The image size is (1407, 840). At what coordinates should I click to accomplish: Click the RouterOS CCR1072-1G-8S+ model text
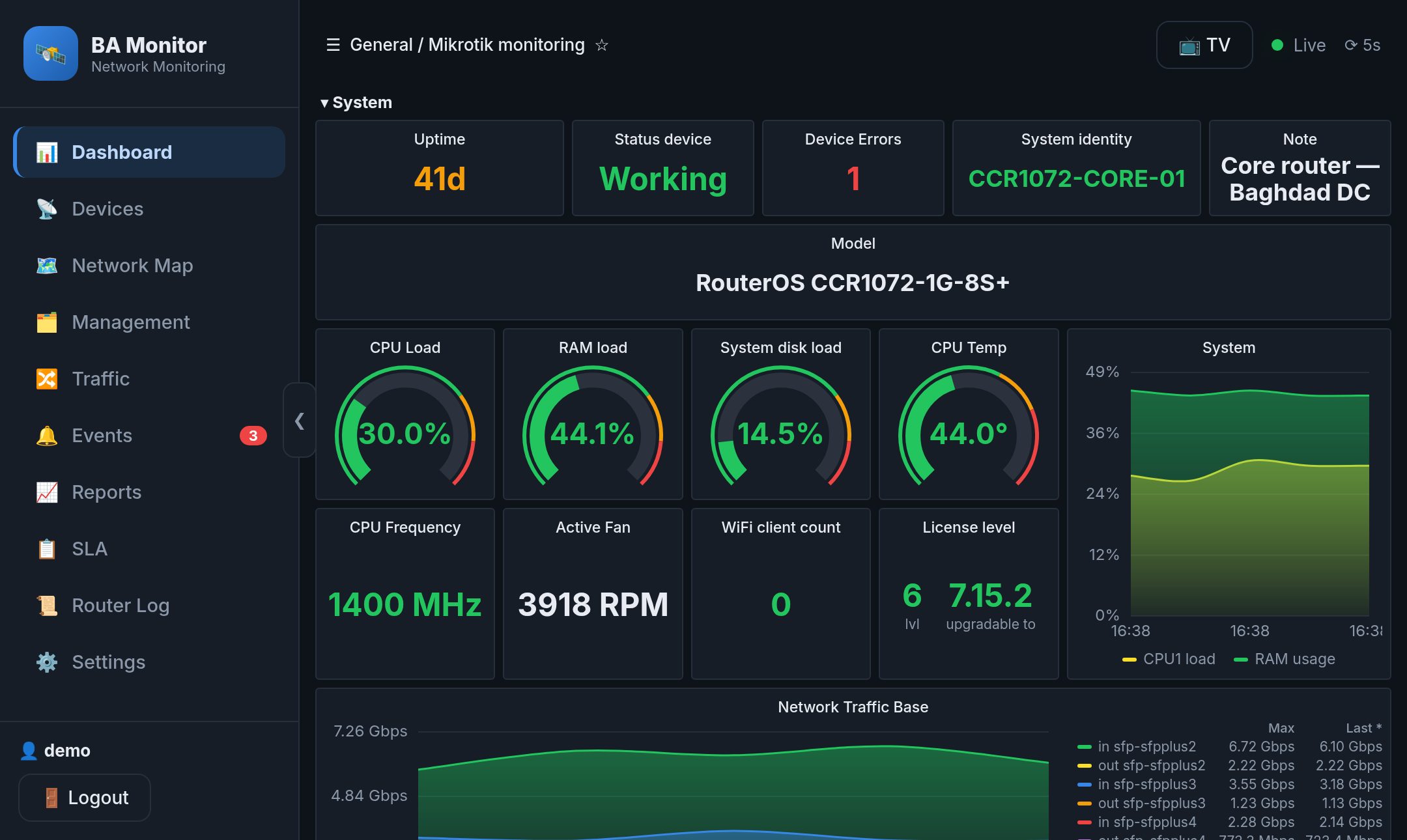click(x=853, y=283)
